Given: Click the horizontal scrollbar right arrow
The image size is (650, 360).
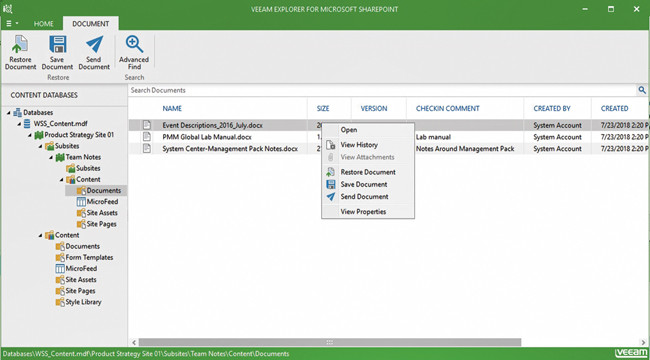Looking at the screenshot, I should [x=643, y=343].
